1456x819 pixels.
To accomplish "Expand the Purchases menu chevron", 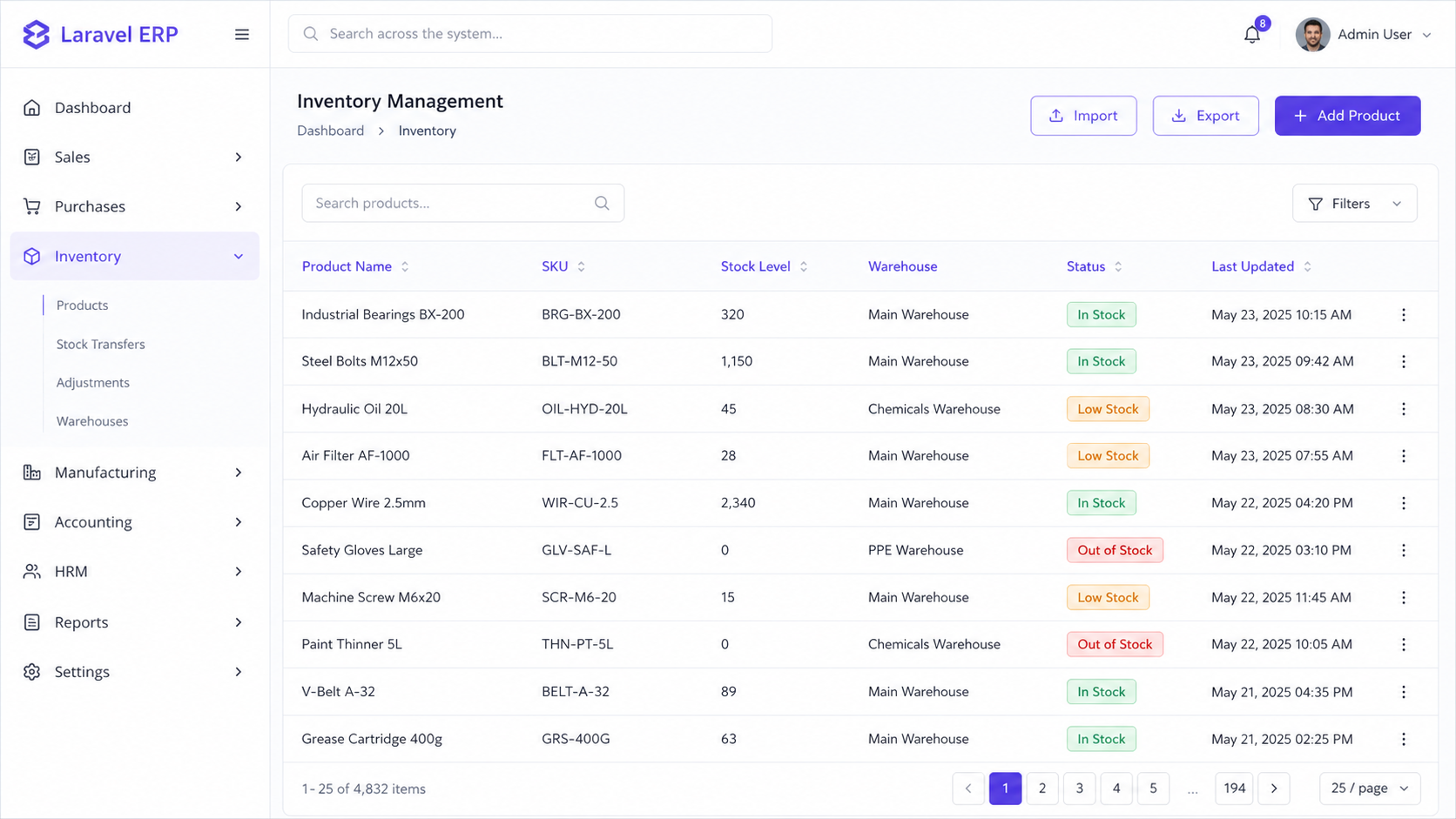I will [239, 206].
